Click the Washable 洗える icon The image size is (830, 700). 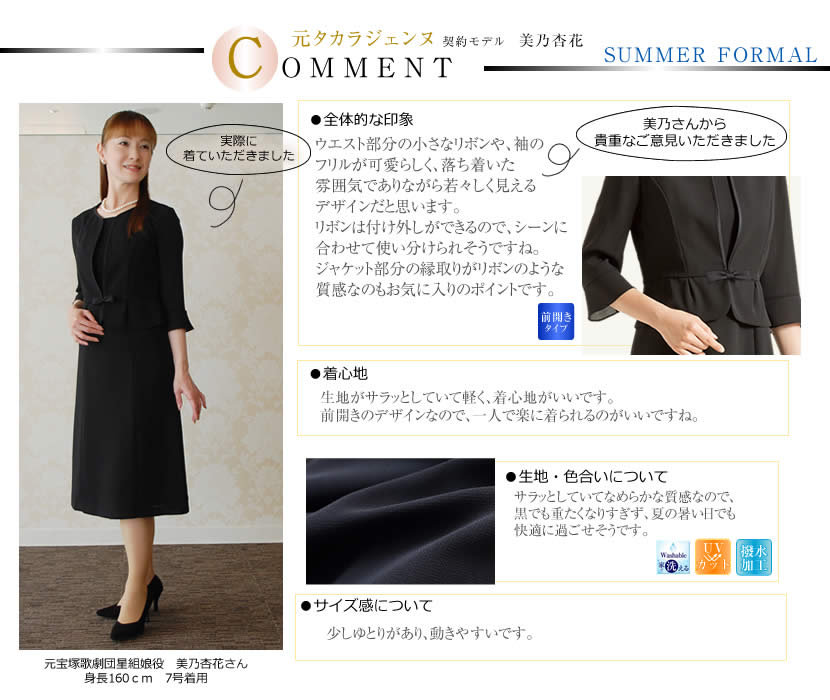point(673,557)
